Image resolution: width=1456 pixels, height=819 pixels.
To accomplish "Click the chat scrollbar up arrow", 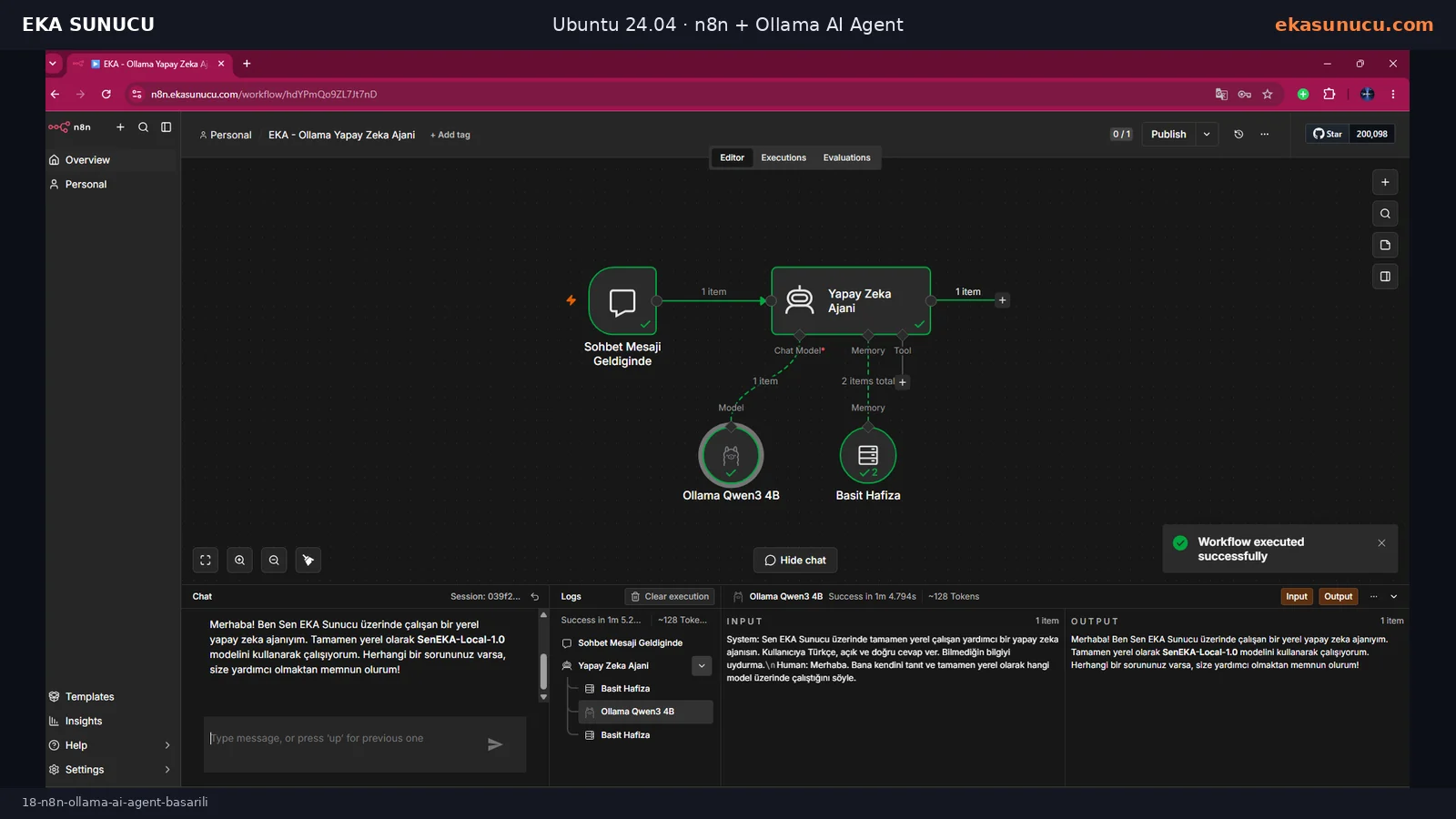I will click(543, 615).
